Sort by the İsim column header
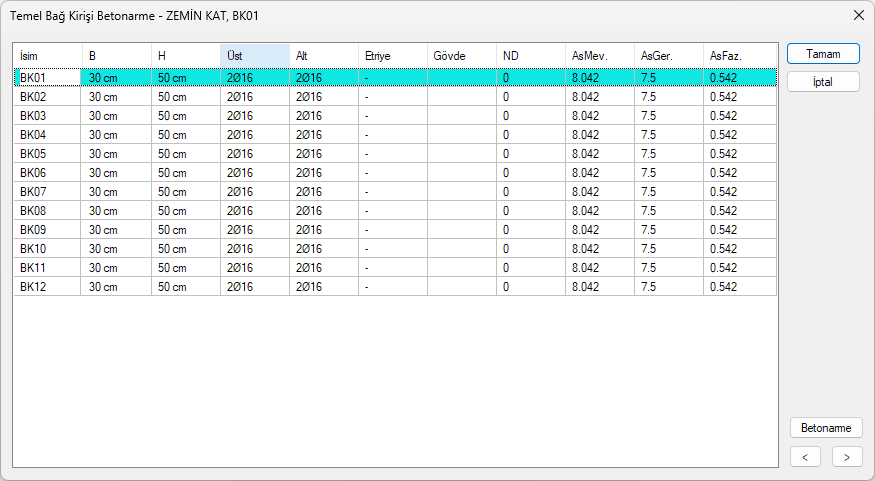The width and height of the screenshot is (875, 481). [47, 56]
